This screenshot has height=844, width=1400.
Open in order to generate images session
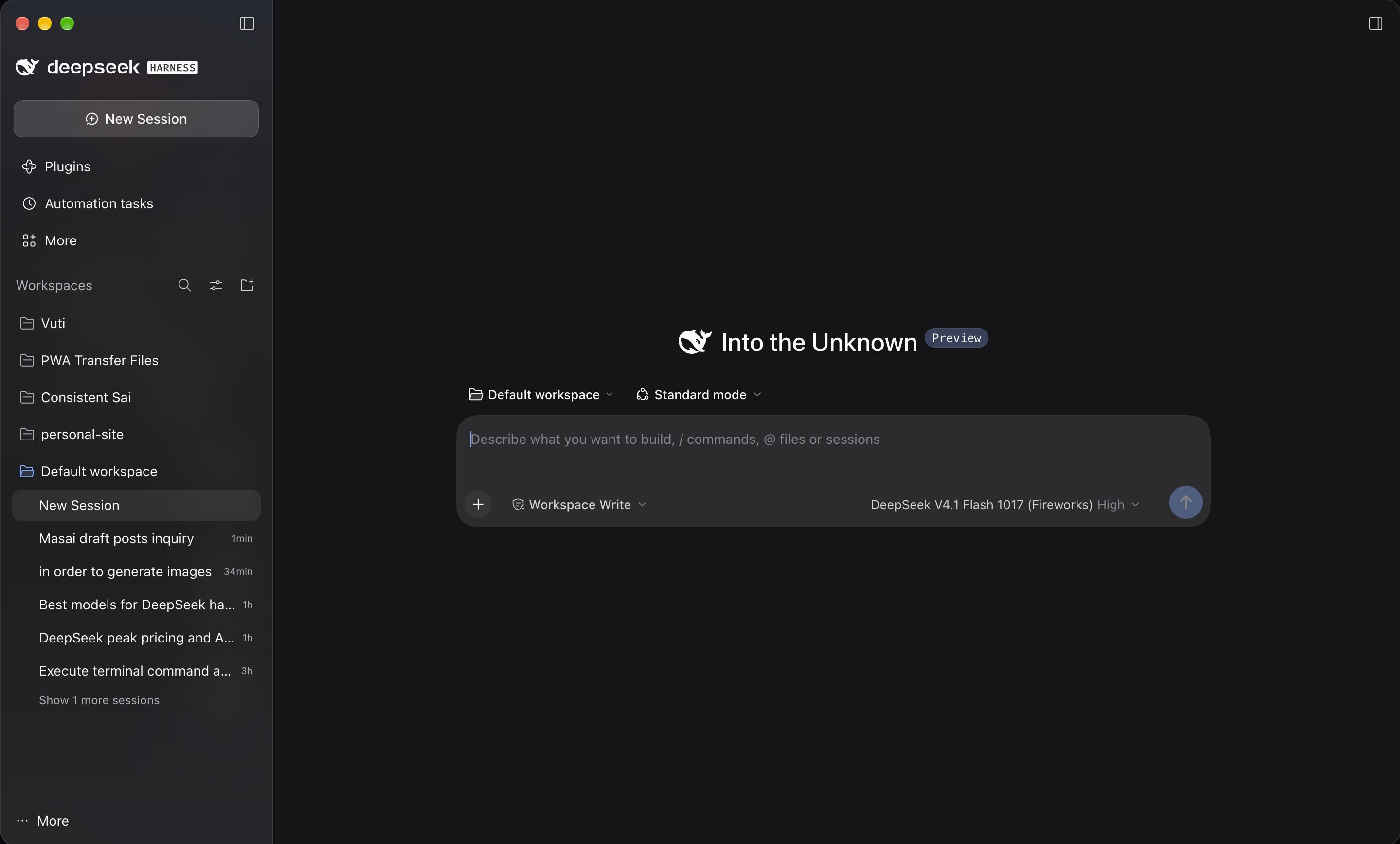tap(136, 571)
